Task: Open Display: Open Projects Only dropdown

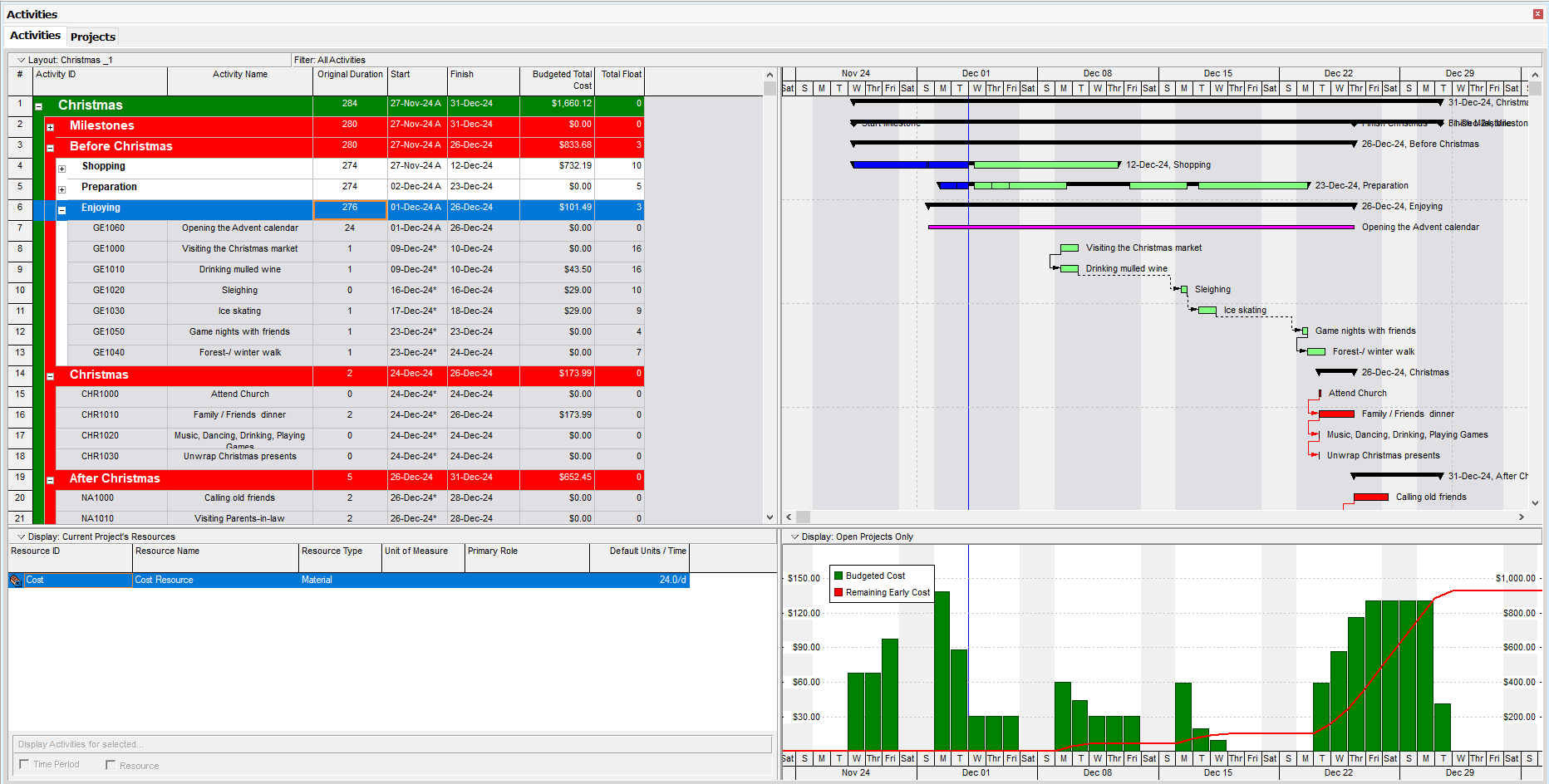Action: pos(795,537)
